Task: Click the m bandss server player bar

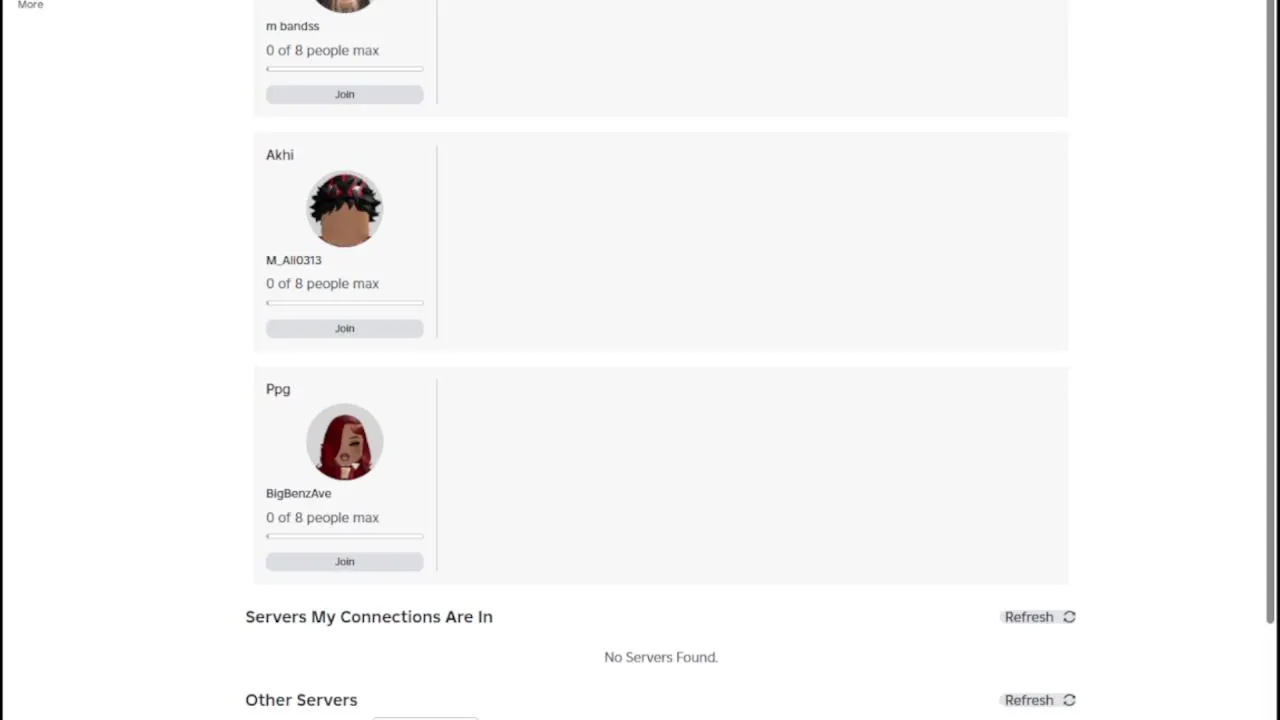Action: tap(344, 69)
